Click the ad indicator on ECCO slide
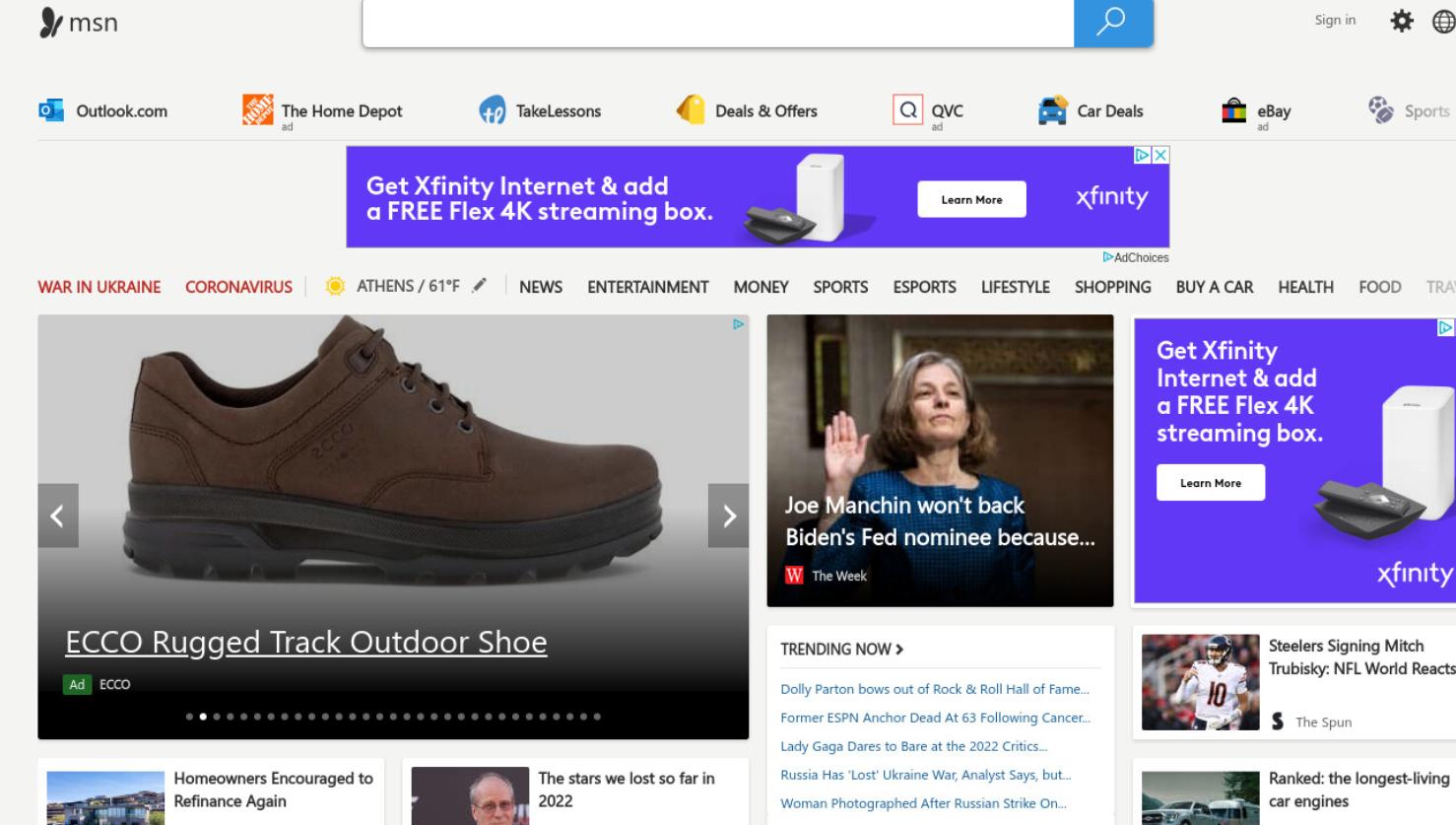 pos(738,324)
